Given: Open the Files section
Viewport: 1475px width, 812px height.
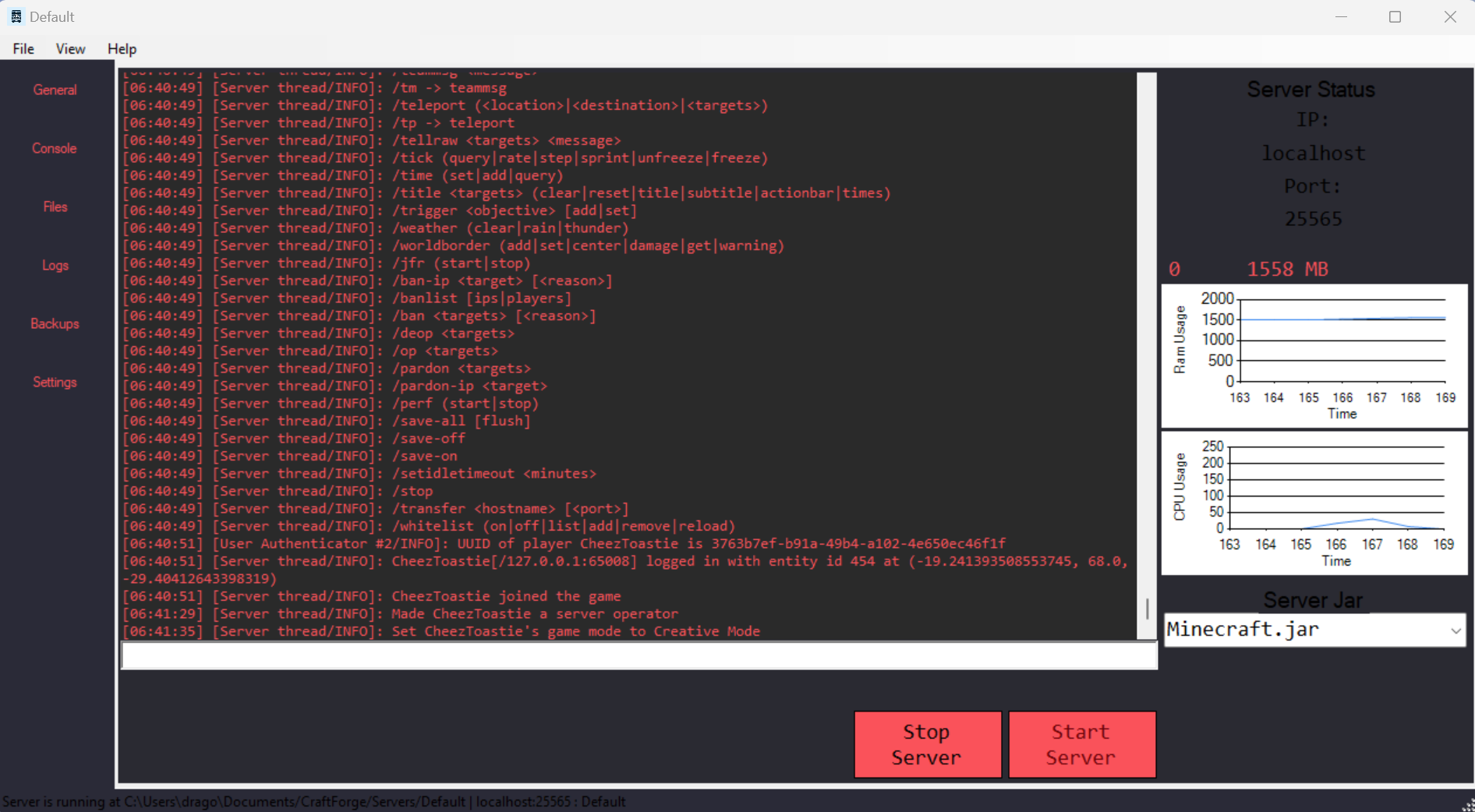Looking at the screenshot, I should click(55, 207).
